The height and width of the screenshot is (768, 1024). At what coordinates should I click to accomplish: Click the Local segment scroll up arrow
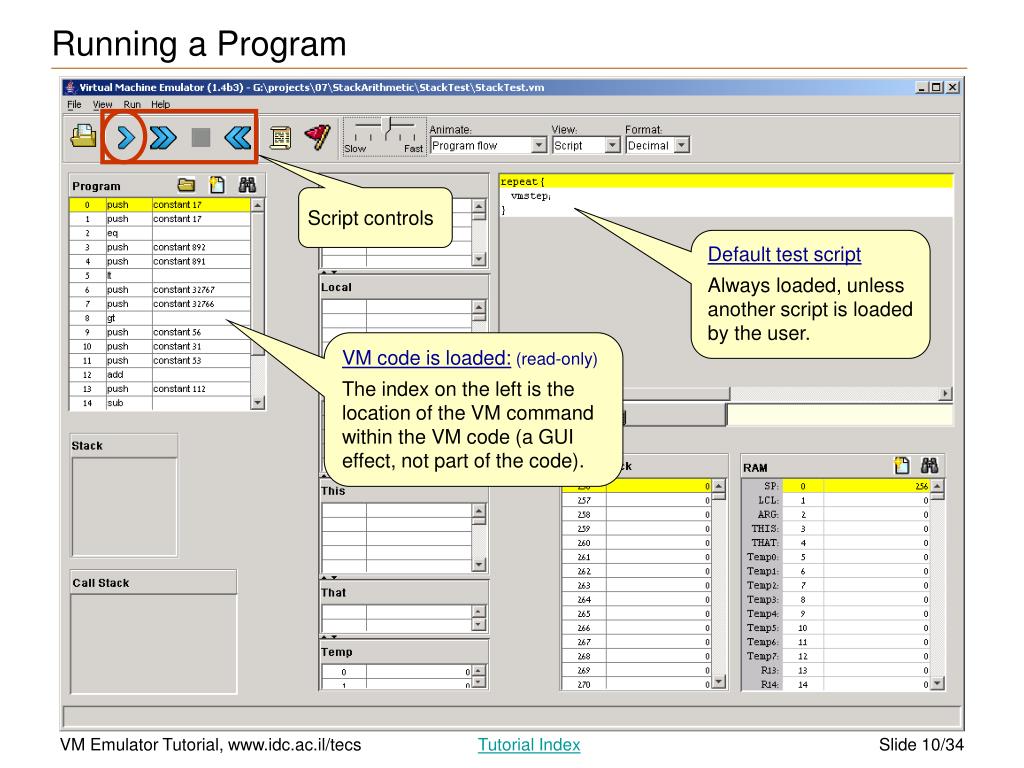click(479, 306)
